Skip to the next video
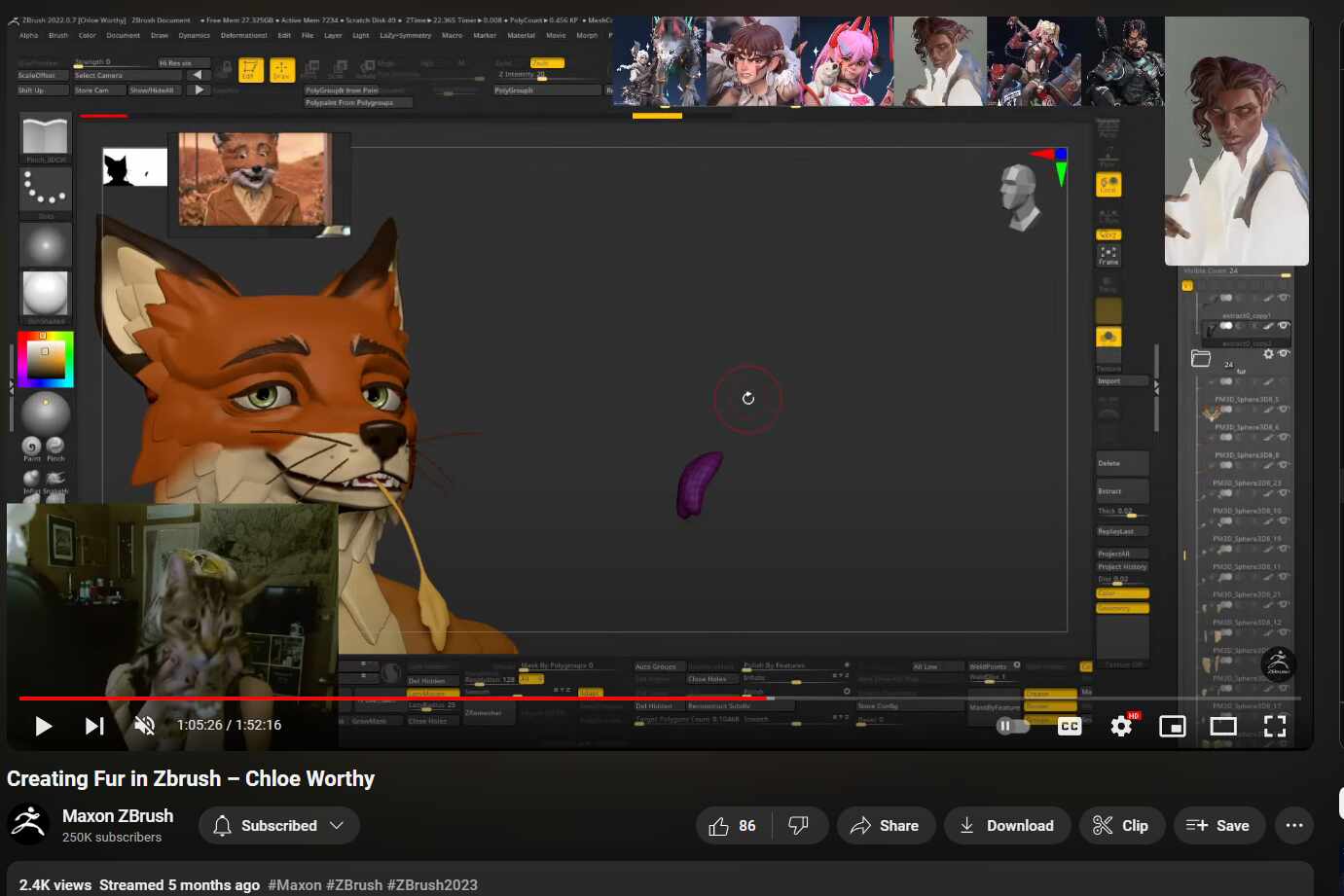Screen dimensions: 1344x896 (x=94, y=726)
